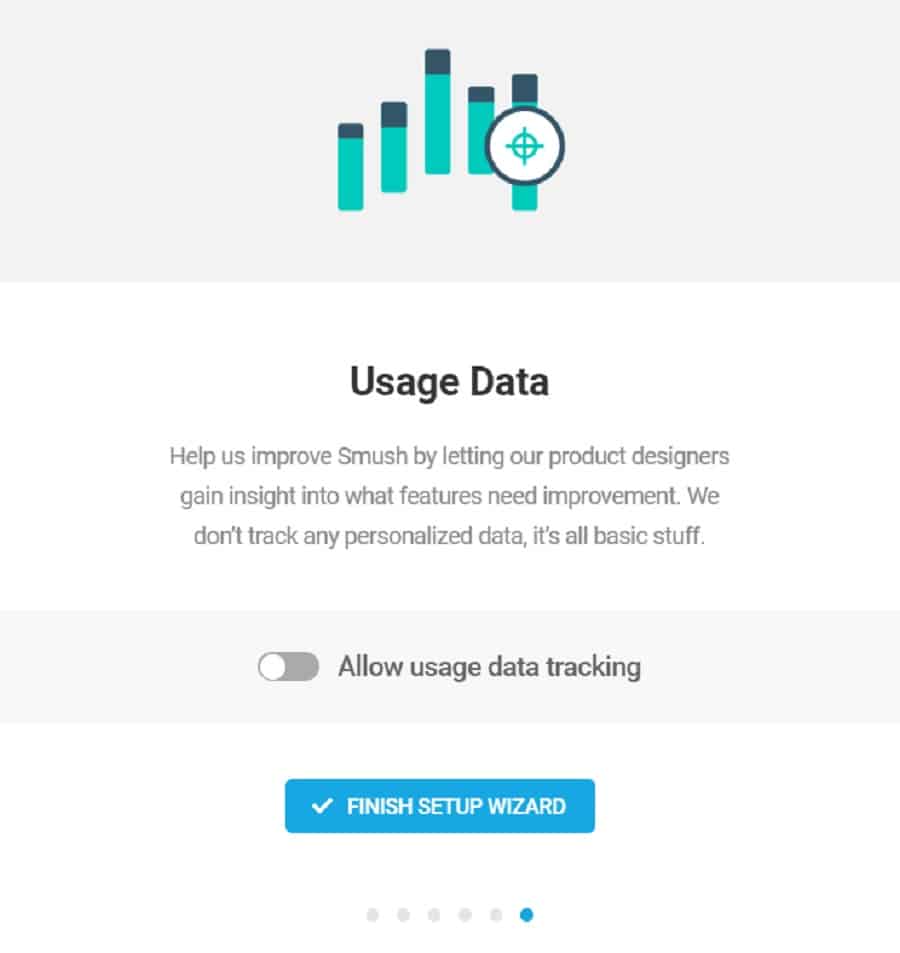This screenshot has width=900, height=953.
Task: Click the 'personalized data' description line
Action: click(x=449, y=535)
